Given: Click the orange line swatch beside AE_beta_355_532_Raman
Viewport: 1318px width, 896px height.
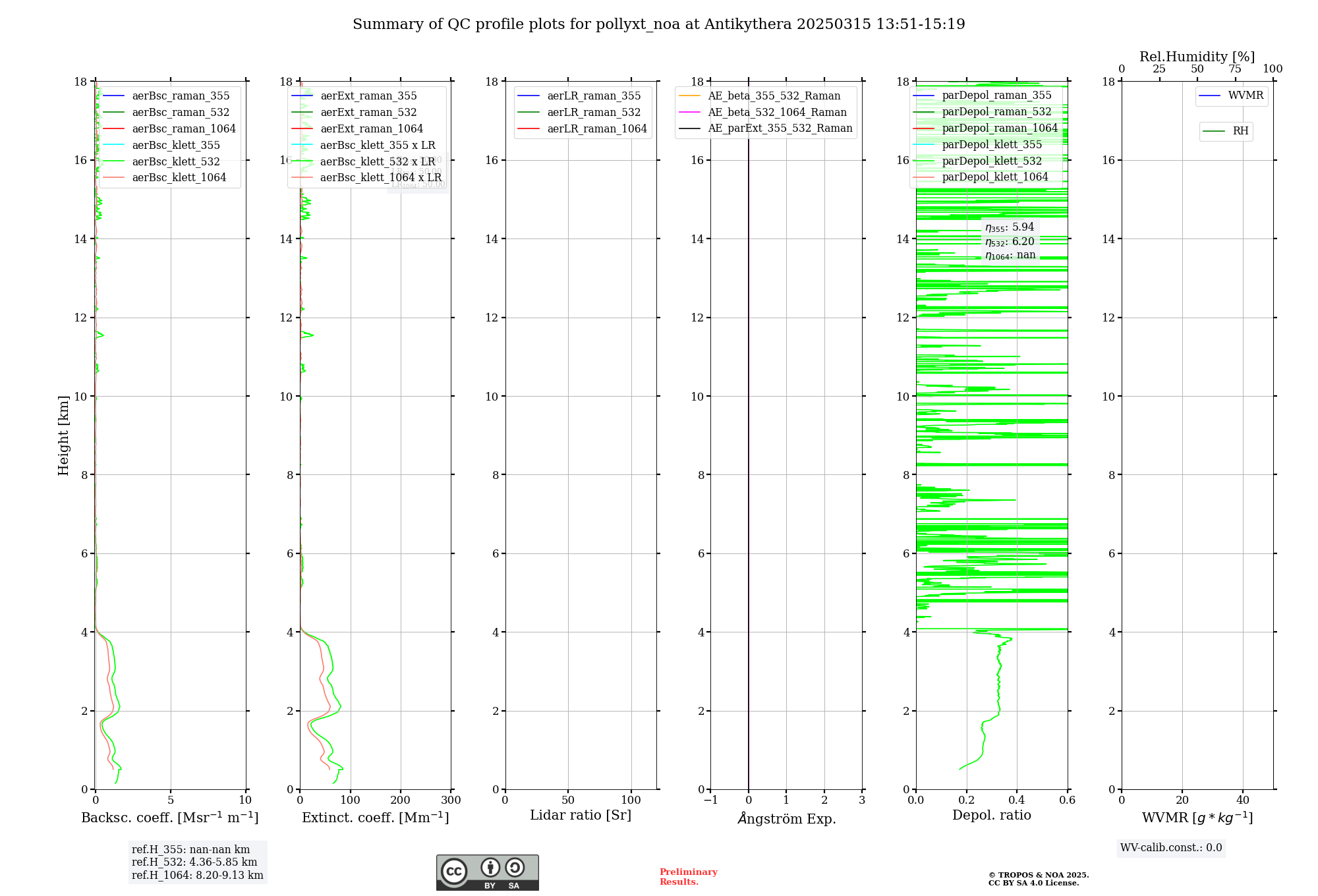Looking at the screenshot, I should [690, 96].
